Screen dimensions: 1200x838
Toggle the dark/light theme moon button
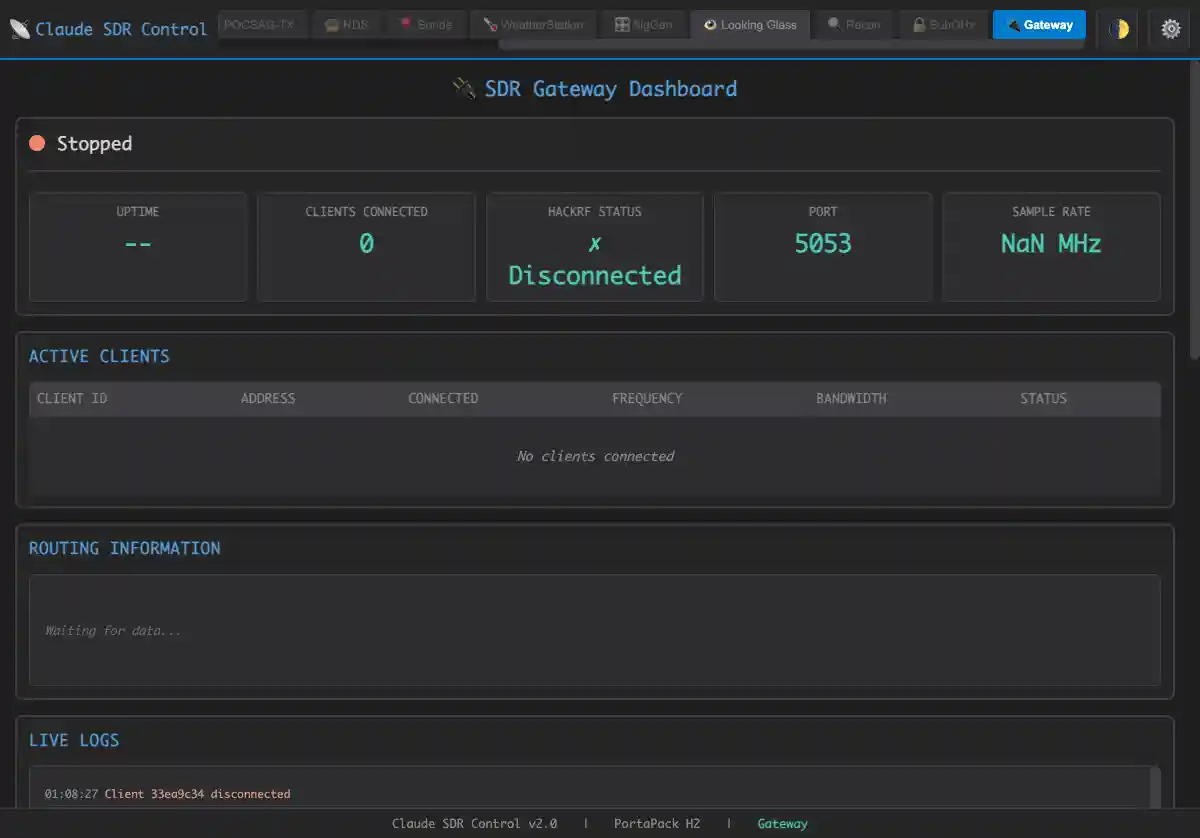pyautogui.click(x=1118, y=29)
